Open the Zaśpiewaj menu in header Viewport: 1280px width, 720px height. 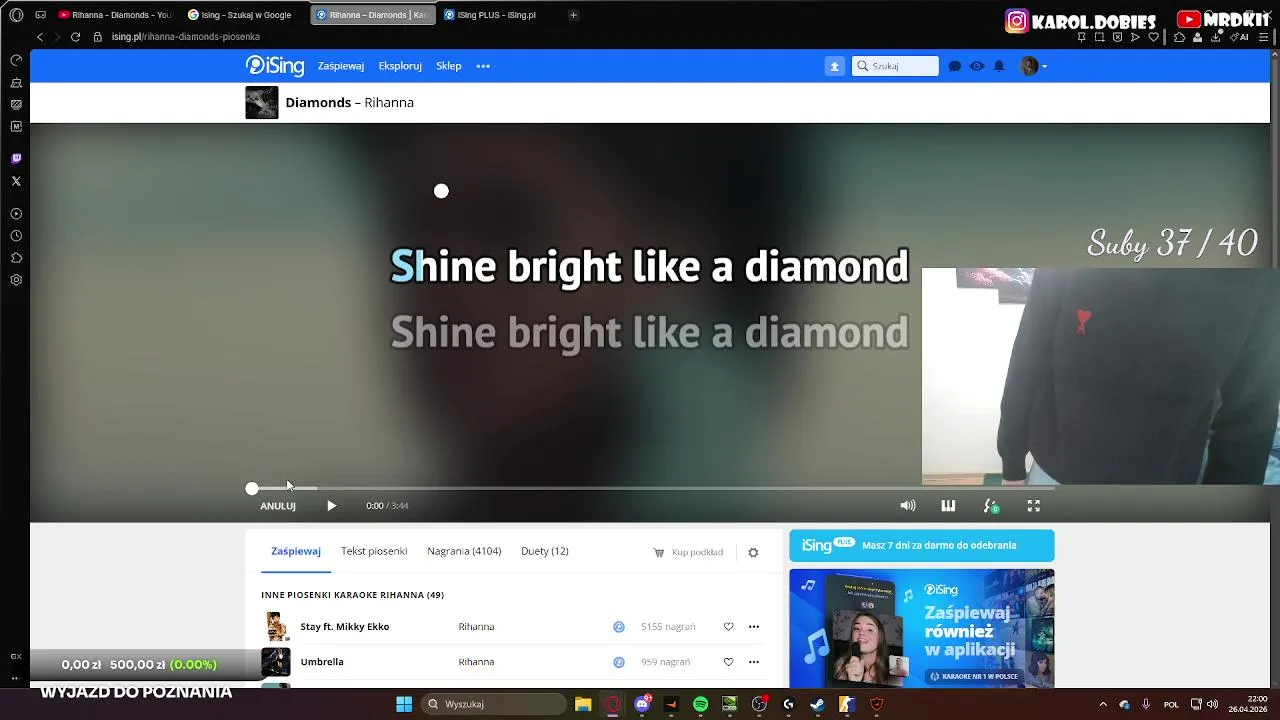[341, 66]
